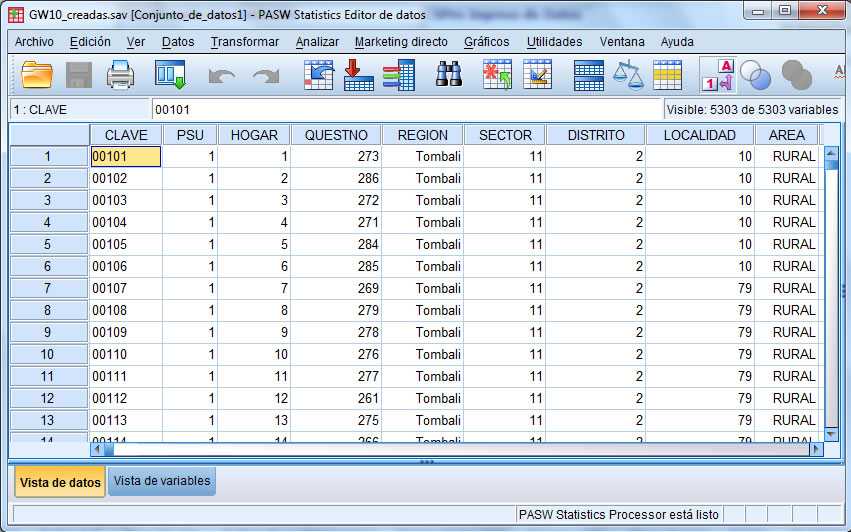Open the Gráficos menu

(x=486, y=42)
